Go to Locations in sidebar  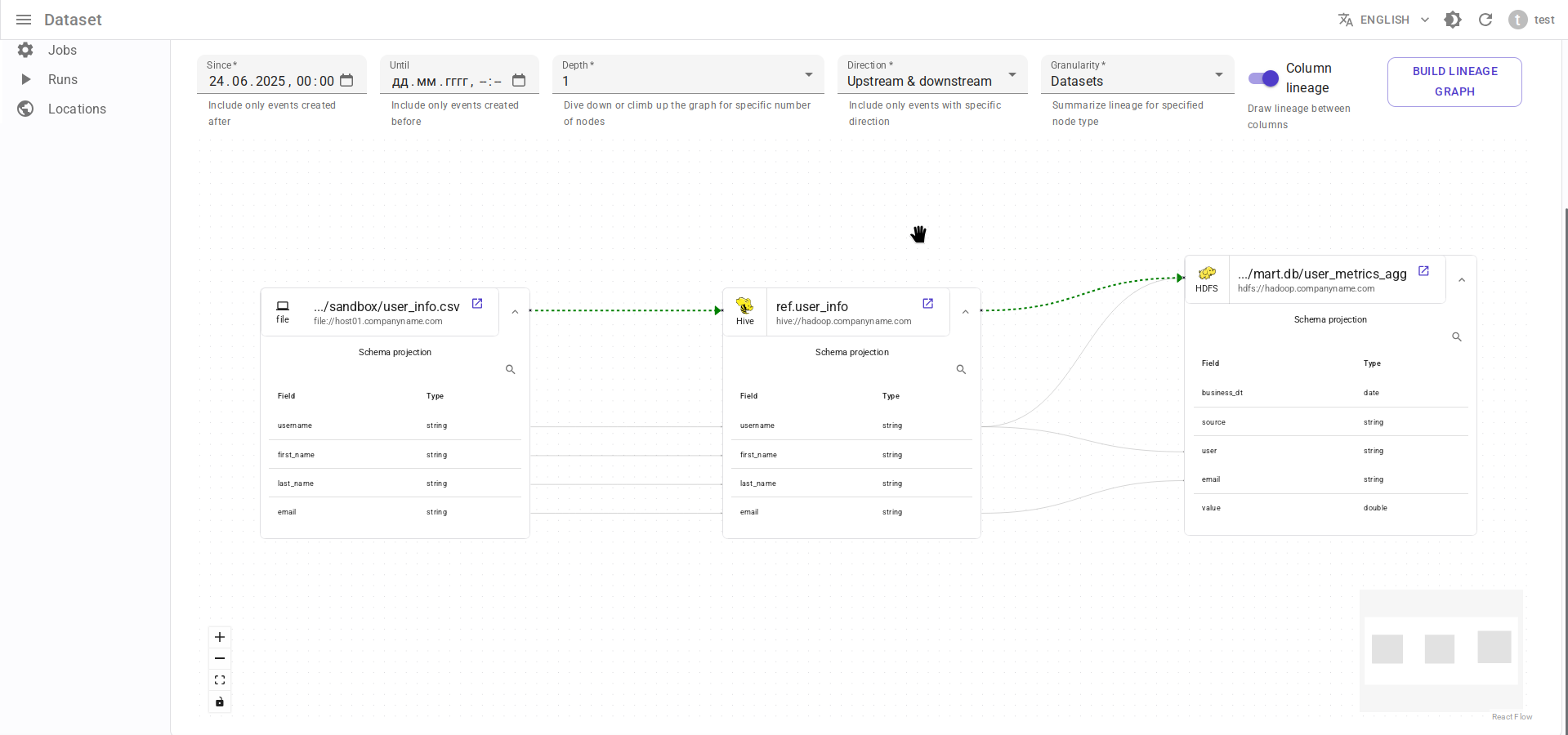(x=77, y=109)
